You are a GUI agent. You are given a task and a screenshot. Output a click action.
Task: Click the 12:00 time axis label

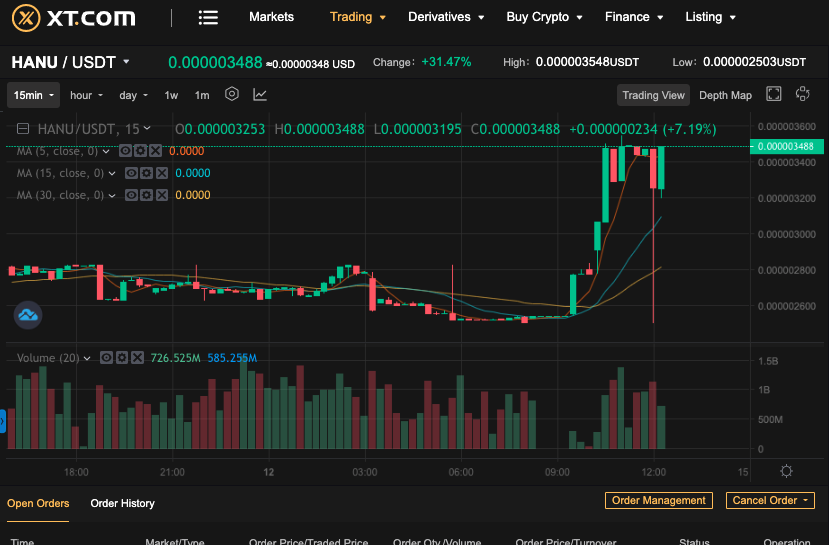tap(653, 472)
